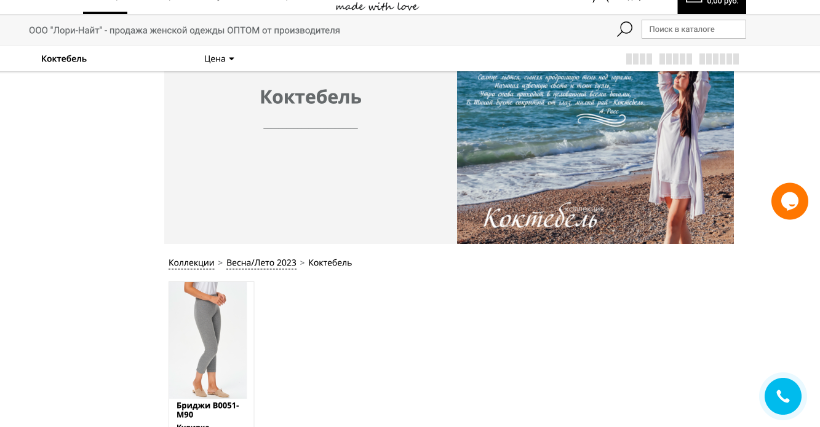This screenshot has width=820, height=427.
Task: Focus the Поиск в каталоге search field
Action: pyautogui.click(x=693, y=29)
